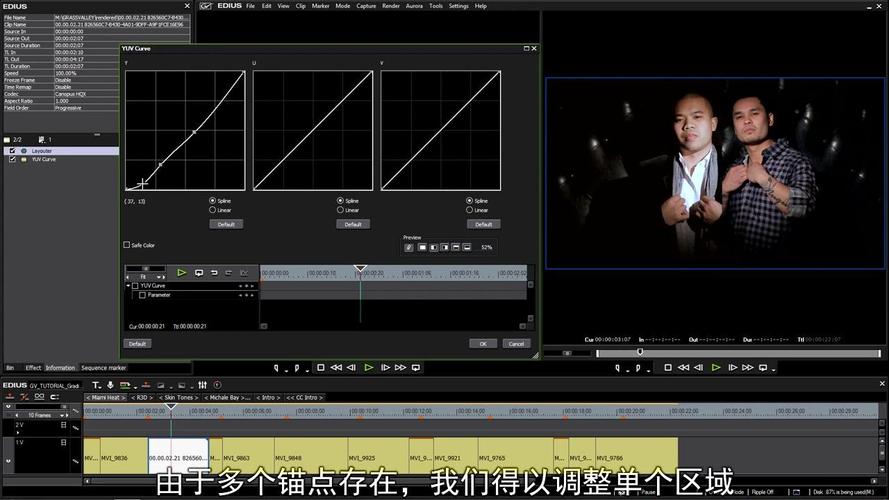The width and height of the screenshot is (889, 500).
Task: Step to next frame in left player
Action: tap(386, 368)
